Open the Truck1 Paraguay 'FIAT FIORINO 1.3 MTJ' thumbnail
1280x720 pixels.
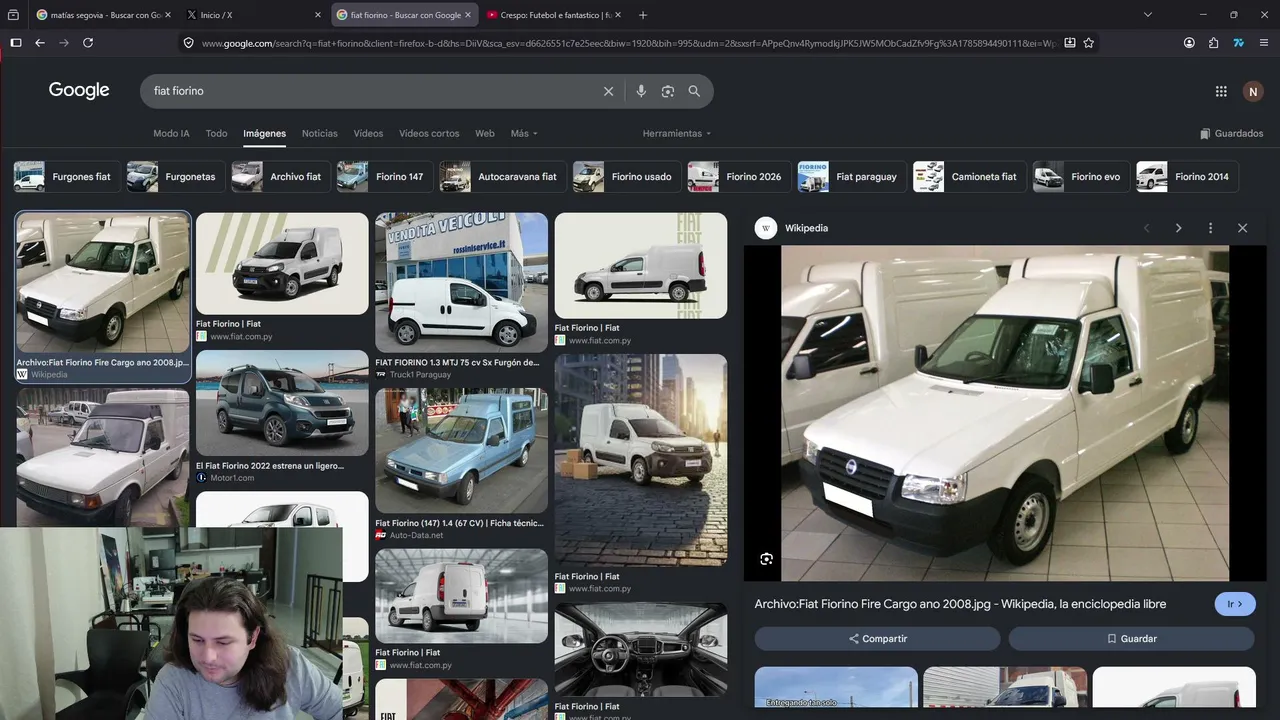(x=462, y=282)
